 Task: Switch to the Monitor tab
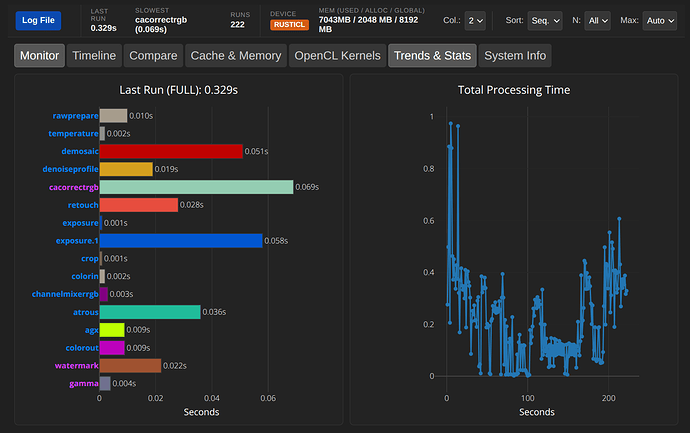(x=39, y=57)
